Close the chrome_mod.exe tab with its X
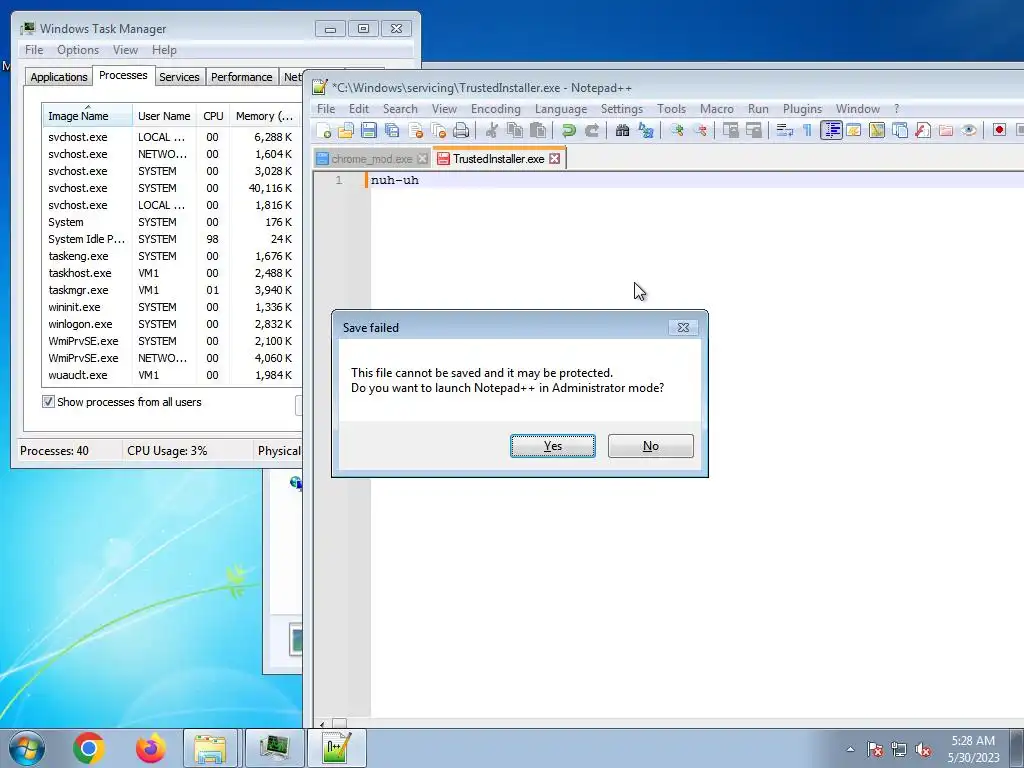Screen dimensions: 1024x768 click(423, 159)
